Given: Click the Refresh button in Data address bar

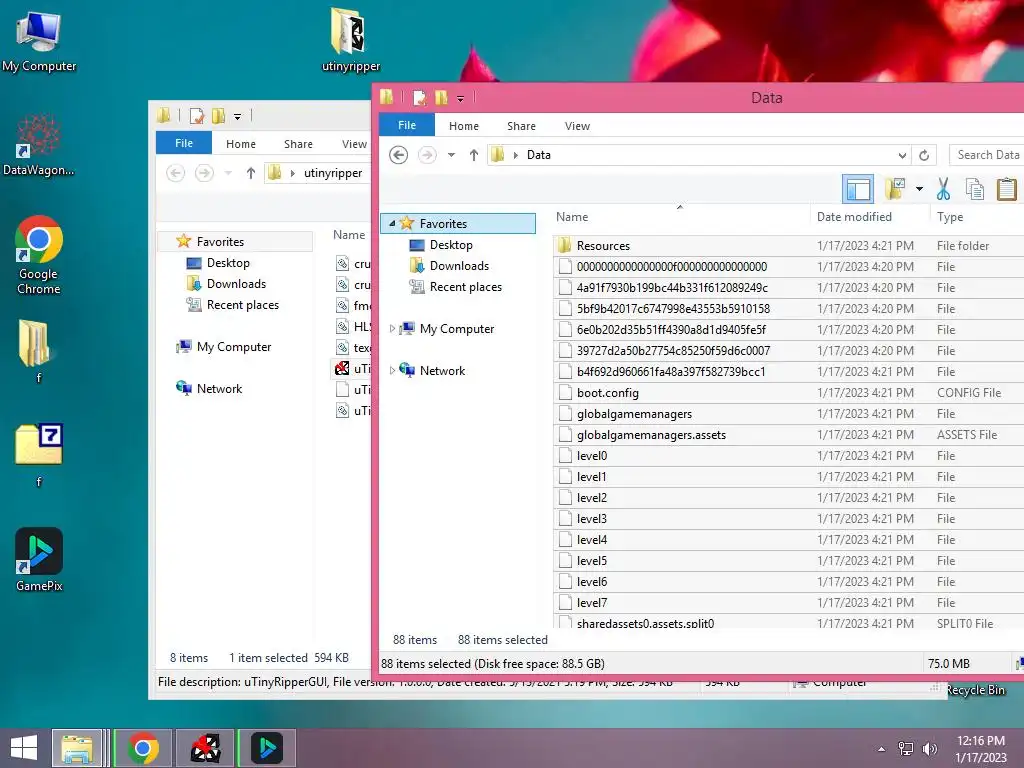Looking at the screenshot, I should coord(923,155).
